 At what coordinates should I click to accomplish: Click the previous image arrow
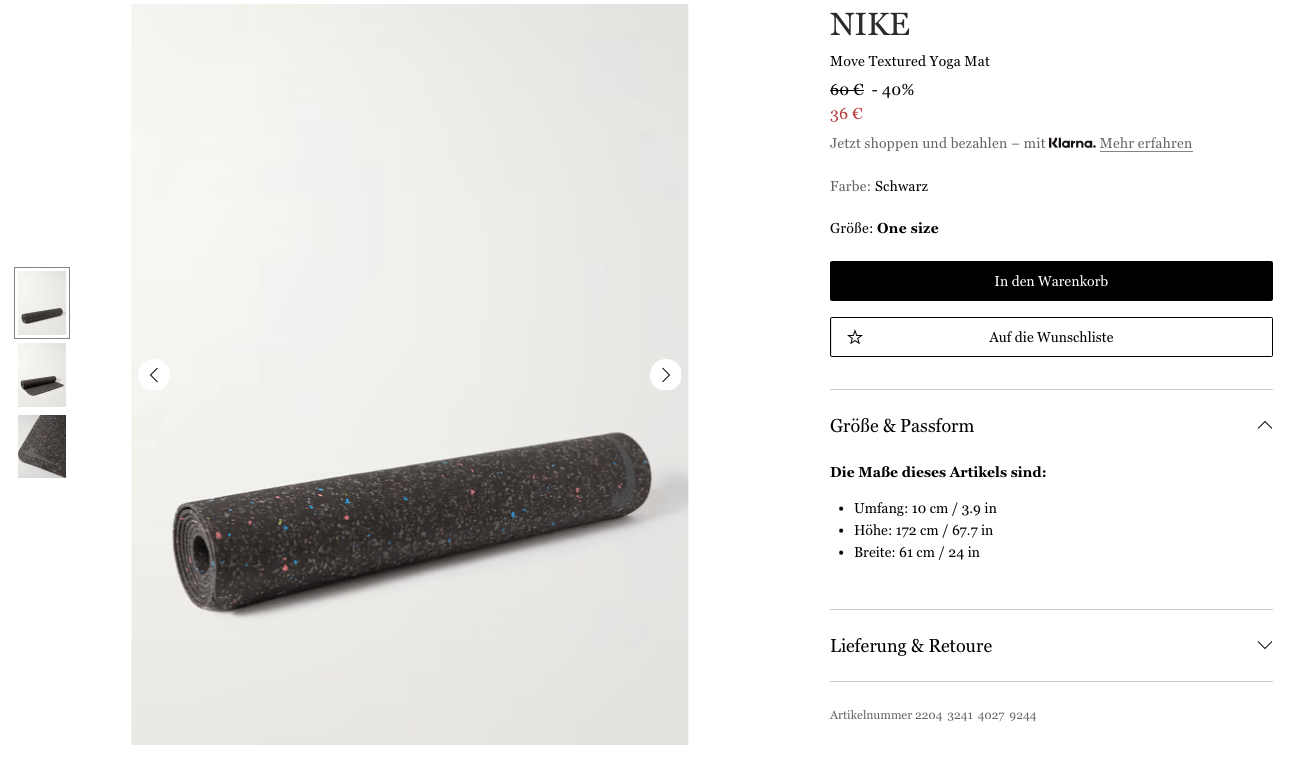click(154, 375)
